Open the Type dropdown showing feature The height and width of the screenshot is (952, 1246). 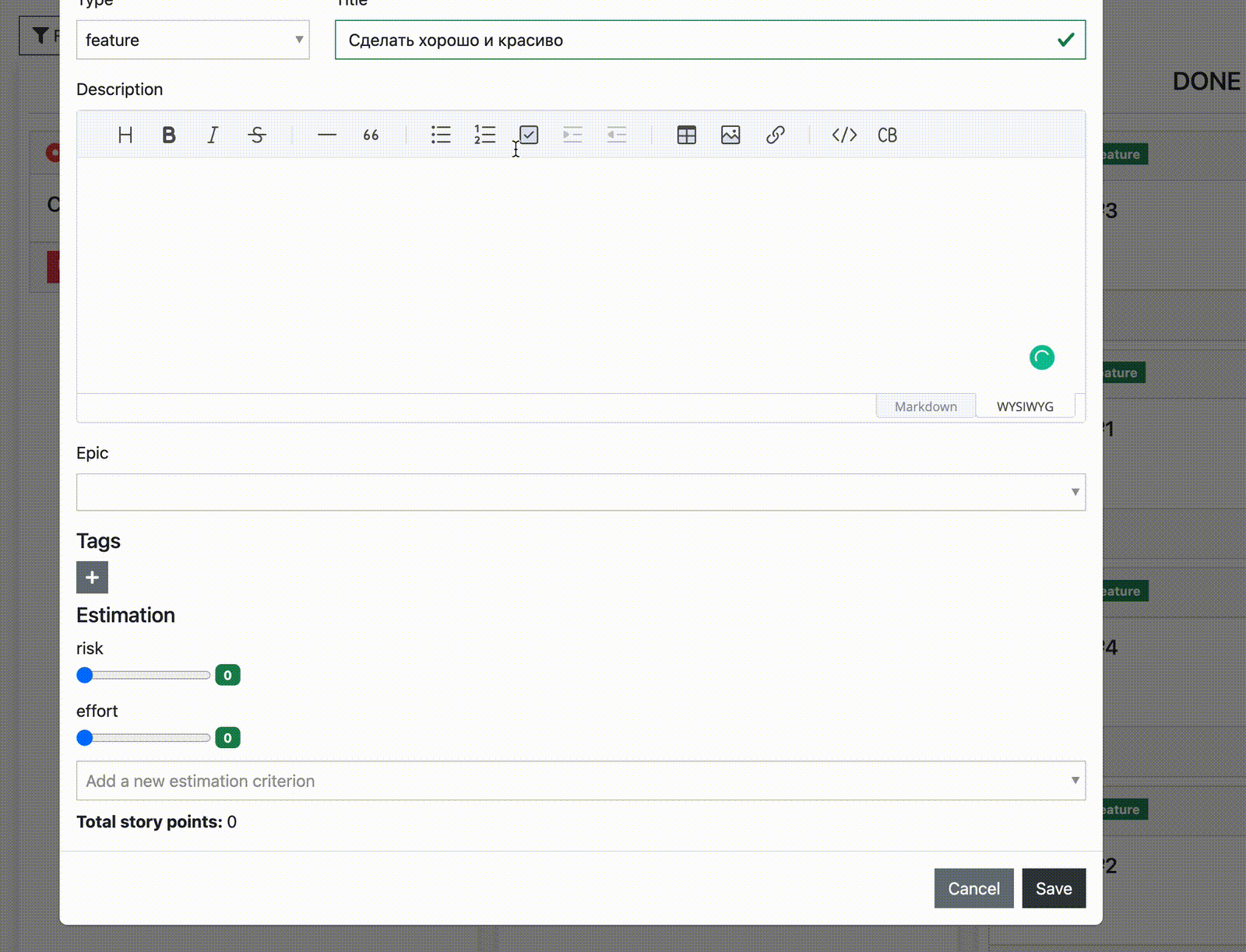pos(192,40)
